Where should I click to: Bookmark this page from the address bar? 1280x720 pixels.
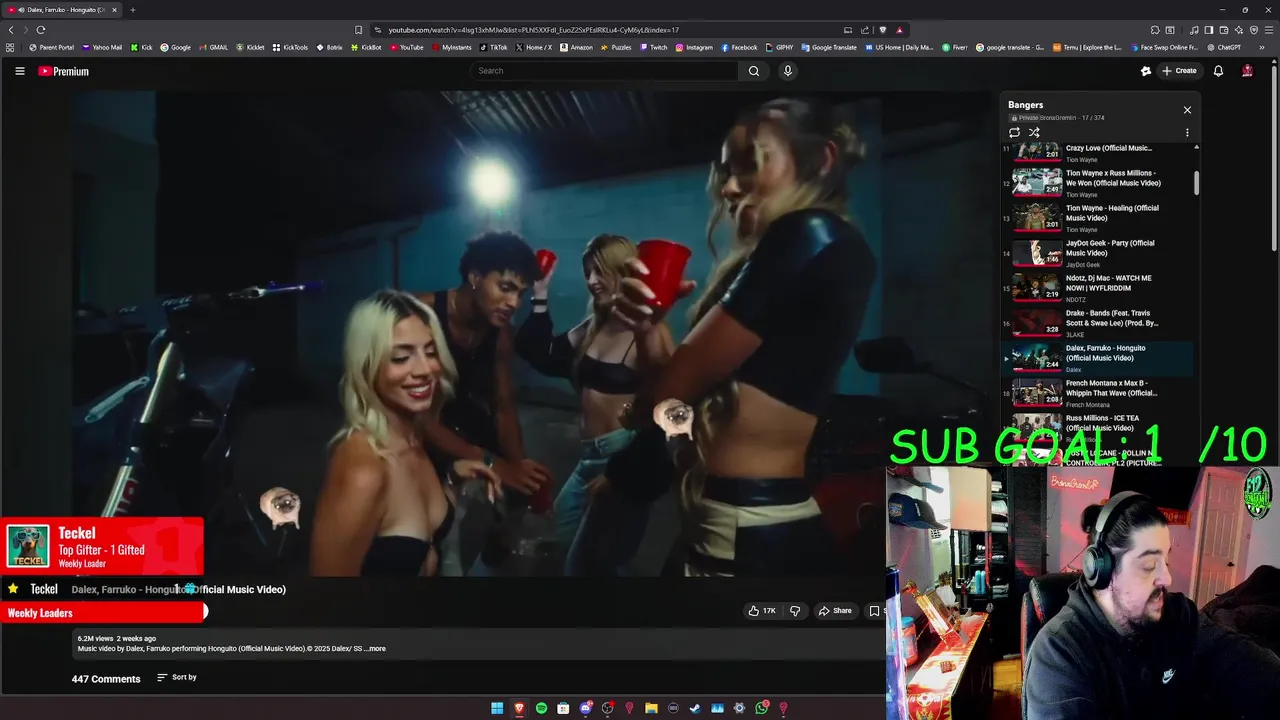[x=358, y=30]
